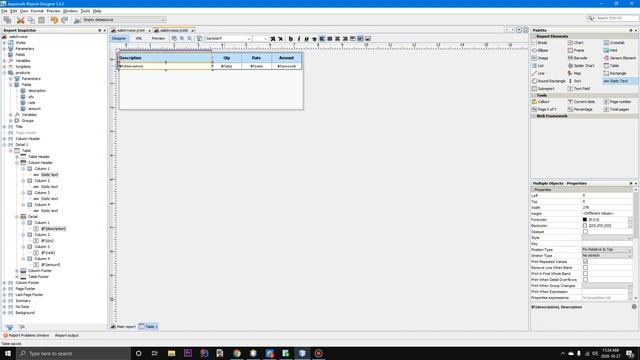
Task: Click the Paste toolbar icon
Action: click(x=41, y=20)
